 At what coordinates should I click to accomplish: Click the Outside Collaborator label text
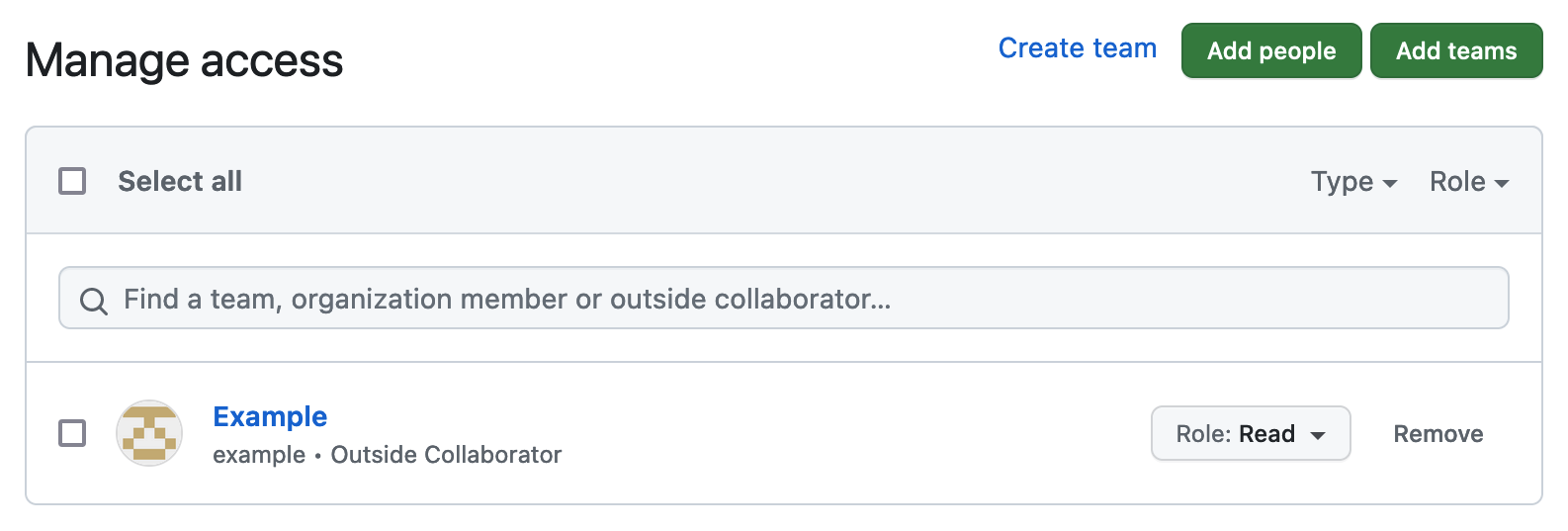(x=446, y=455)
